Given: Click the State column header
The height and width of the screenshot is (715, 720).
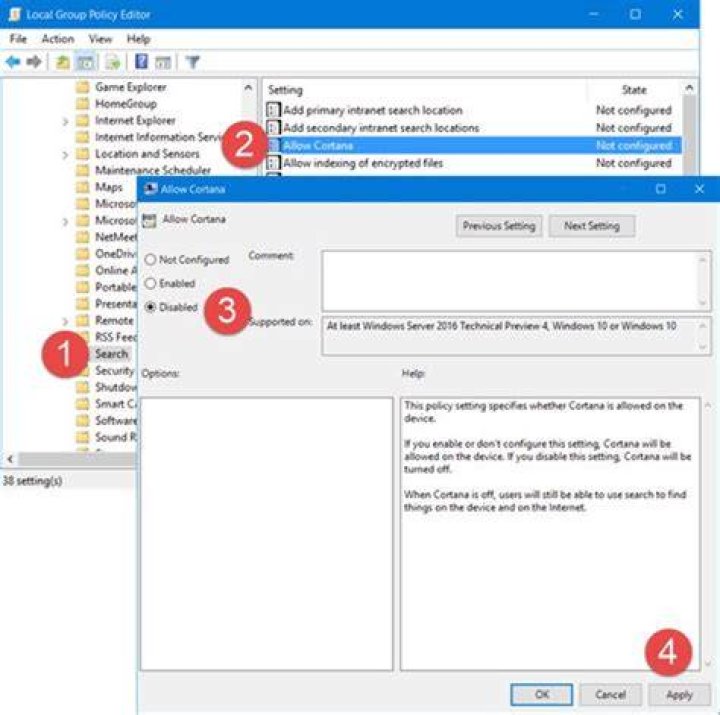Looking at the screenshot, I should point(634,90).
